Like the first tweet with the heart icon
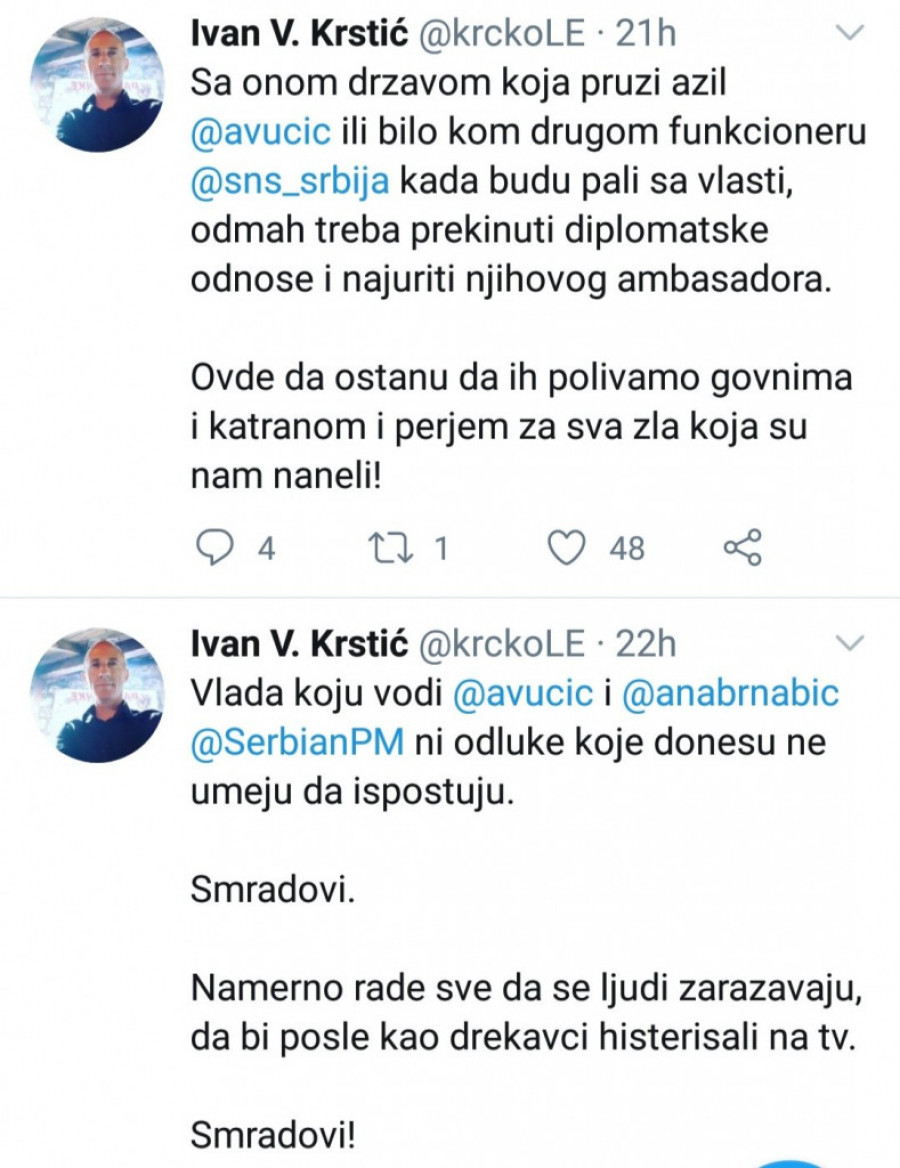Viewport: 900px width, 1168px height. click(x=569, y=547)
